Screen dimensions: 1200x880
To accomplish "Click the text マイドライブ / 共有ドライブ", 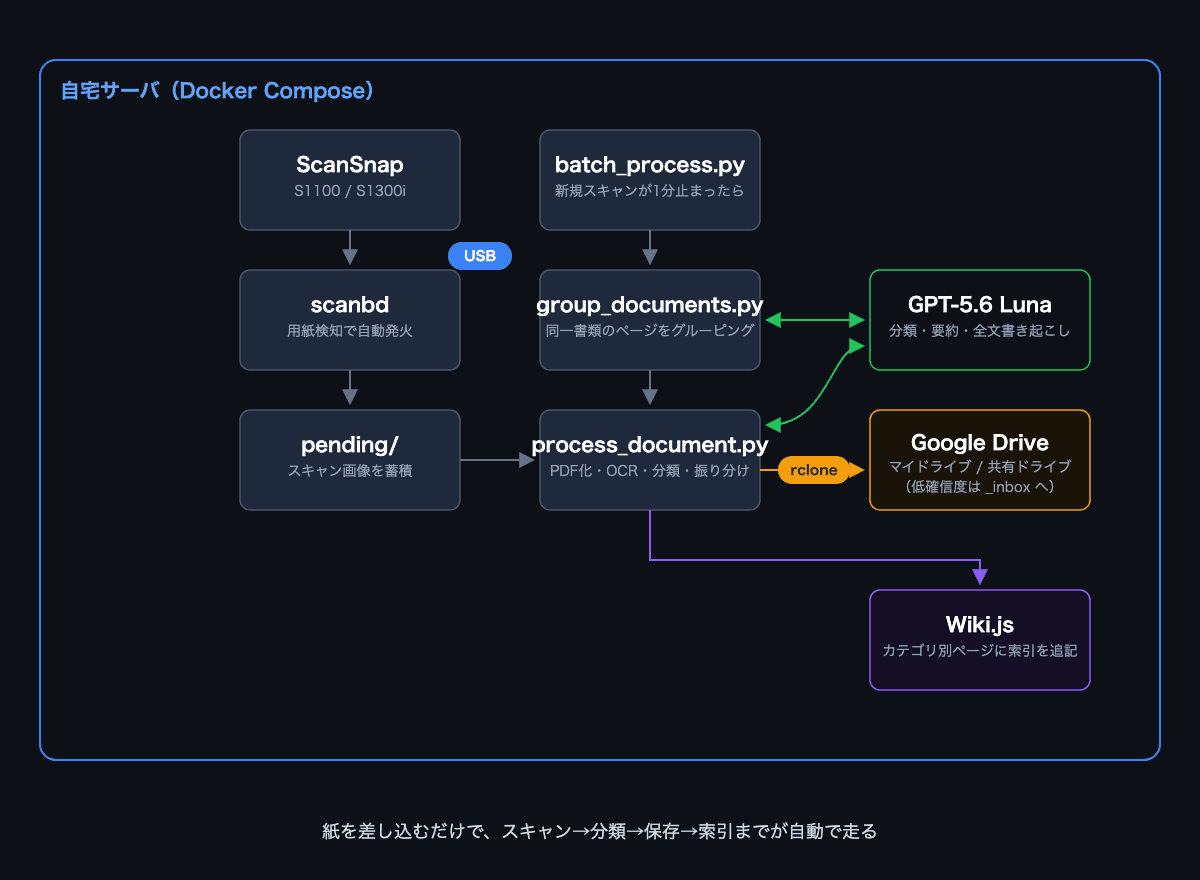I will click(980, 467).
